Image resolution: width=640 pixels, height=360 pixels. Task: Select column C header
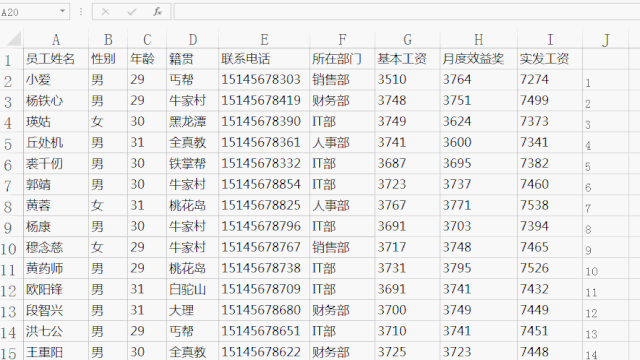coord(147,40)
